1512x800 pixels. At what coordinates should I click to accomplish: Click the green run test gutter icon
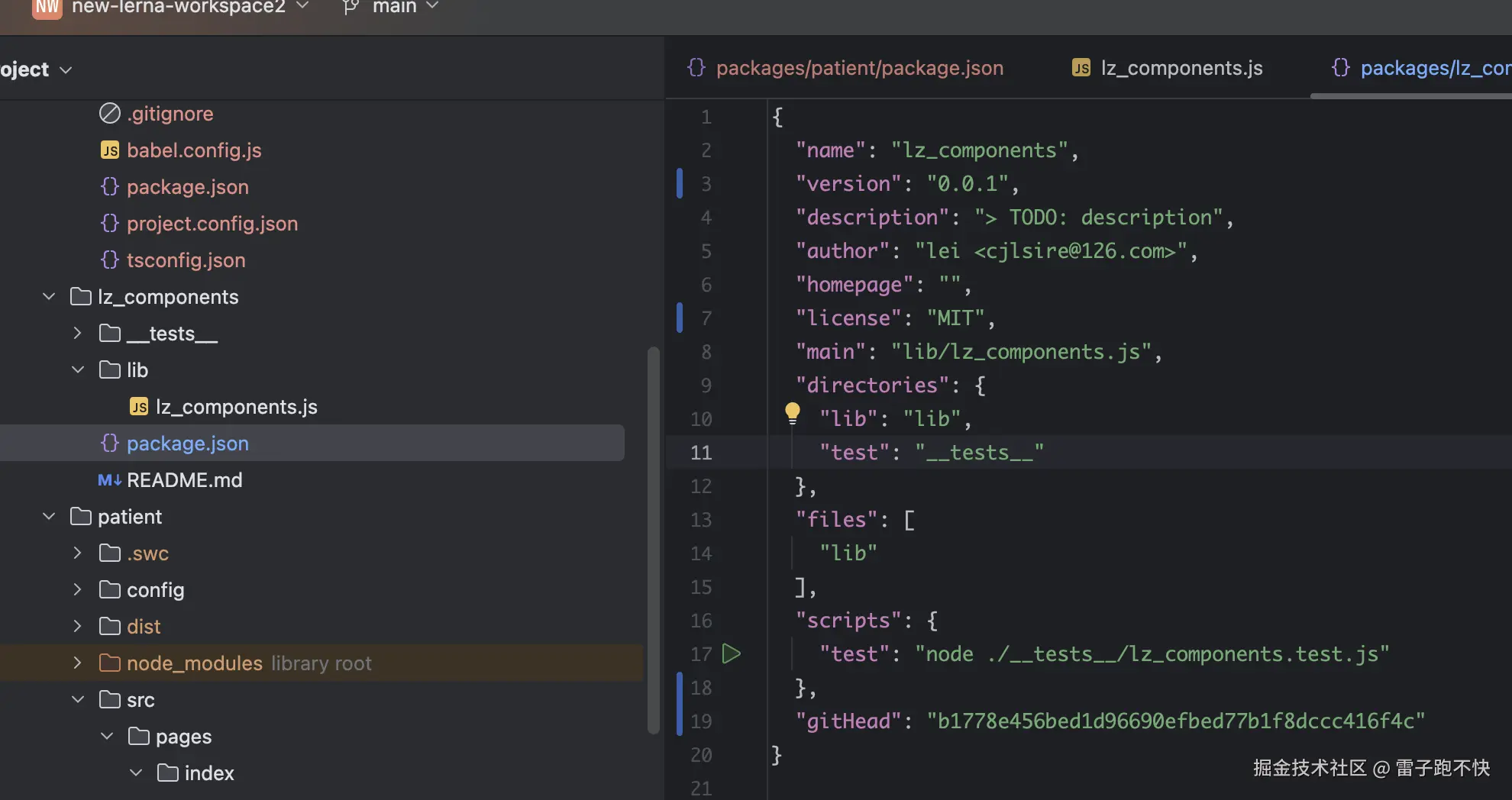(x=731, y=654)
